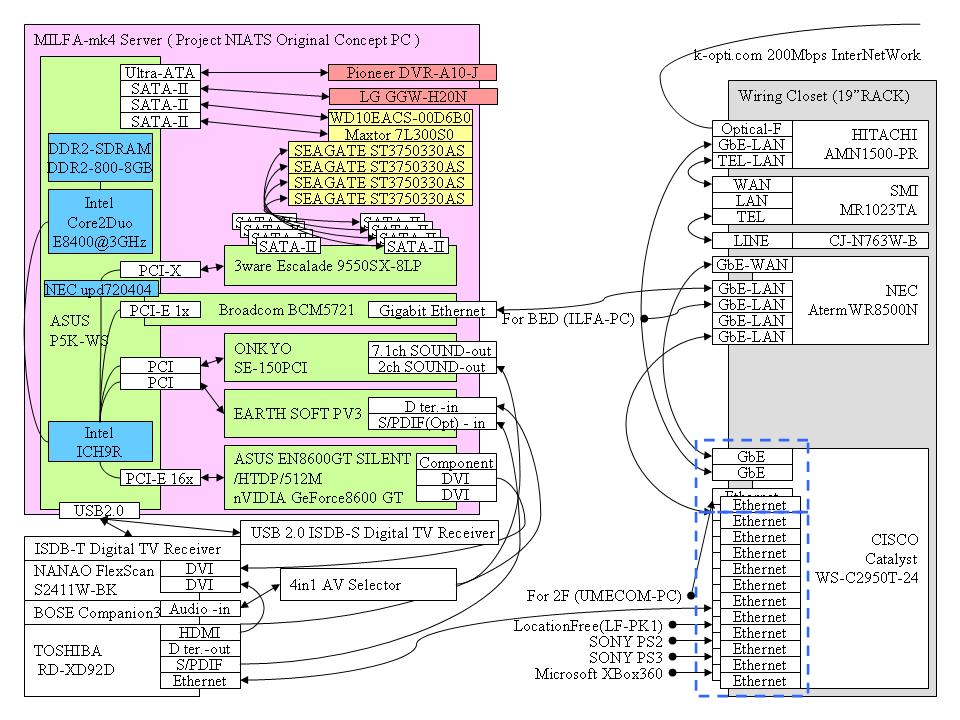Click the "HITACHI AMN1500-PR" device text
The width and height of the screenshot is (960, 720).
click(871, 144)
